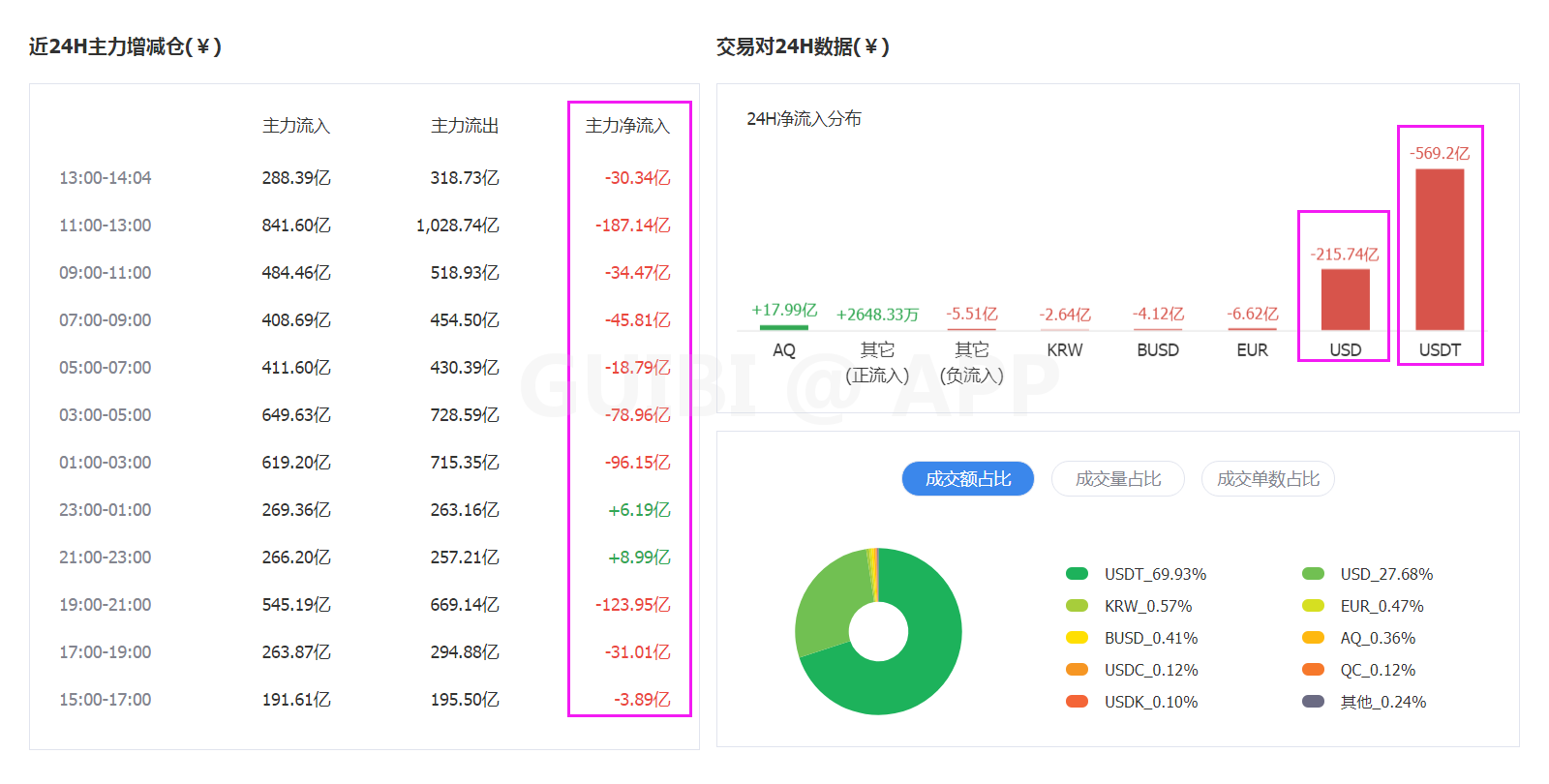The image size is (1549, 784).
Task: Select the 11:00-13:00 time row
Action: point(364,226)
